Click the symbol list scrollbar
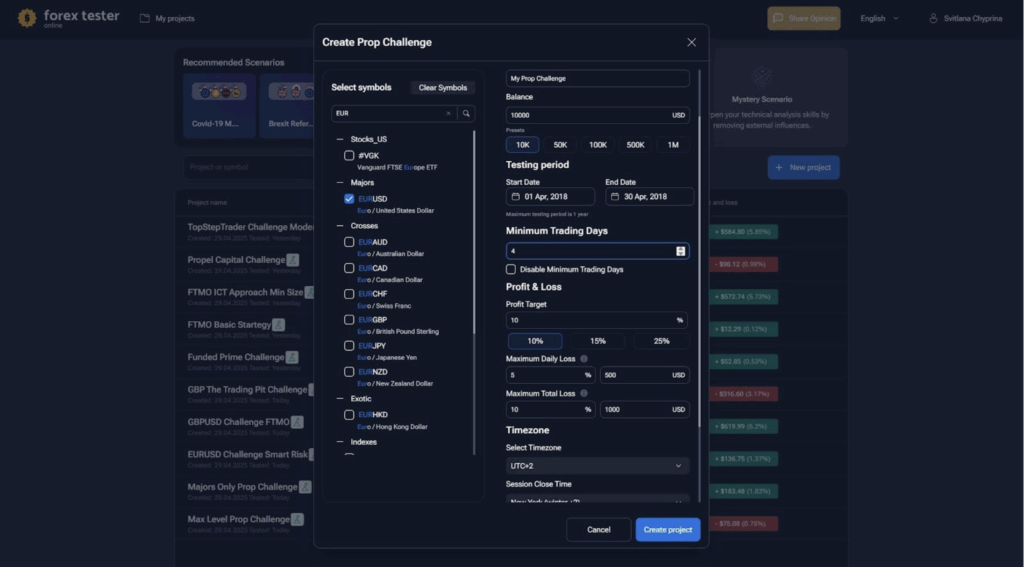Image resolution: width=1024 pixels, height=567 pixels. [x=474, y=232]
